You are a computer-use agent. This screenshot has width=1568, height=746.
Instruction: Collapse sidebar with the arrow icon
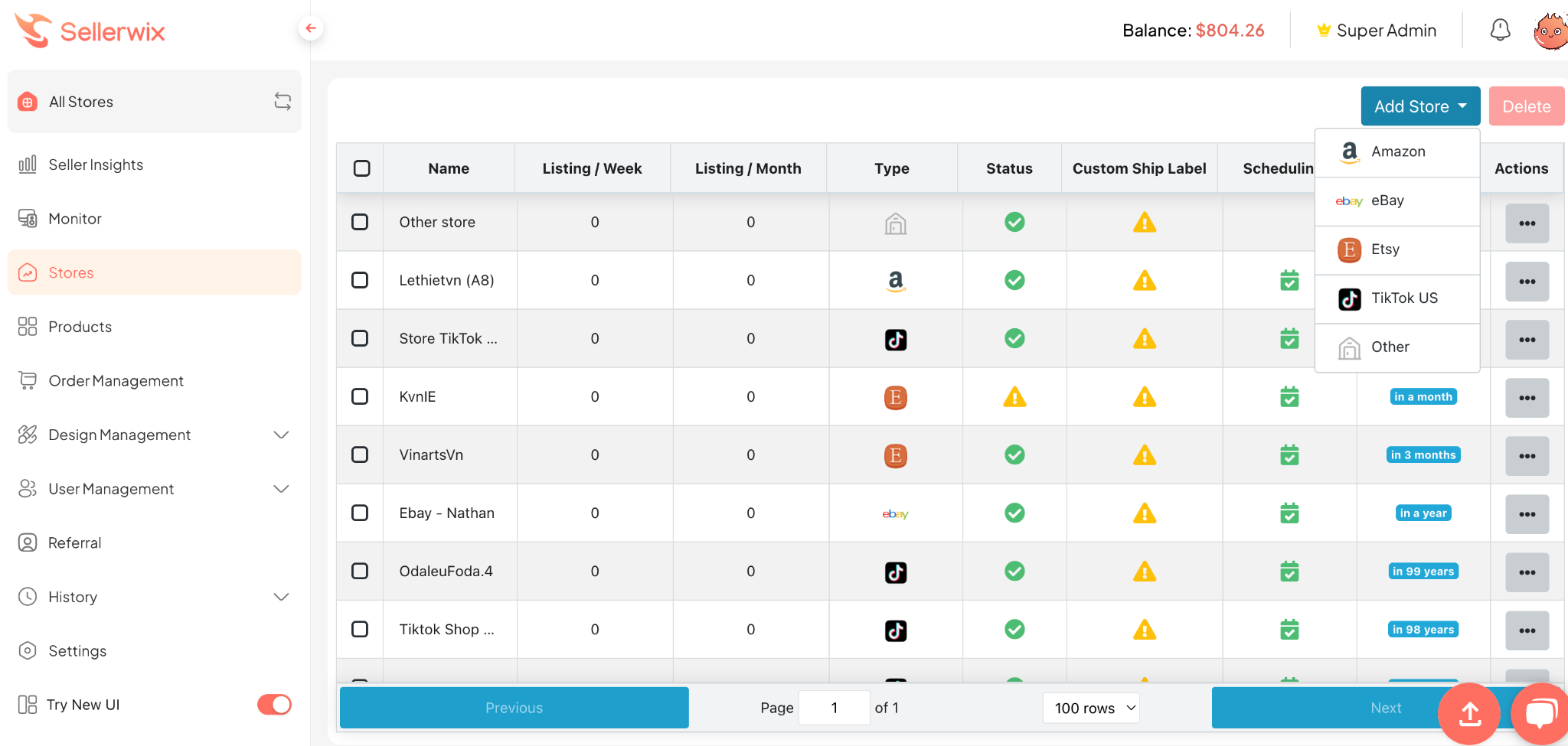pyautogui.click(x=310, y=29)
